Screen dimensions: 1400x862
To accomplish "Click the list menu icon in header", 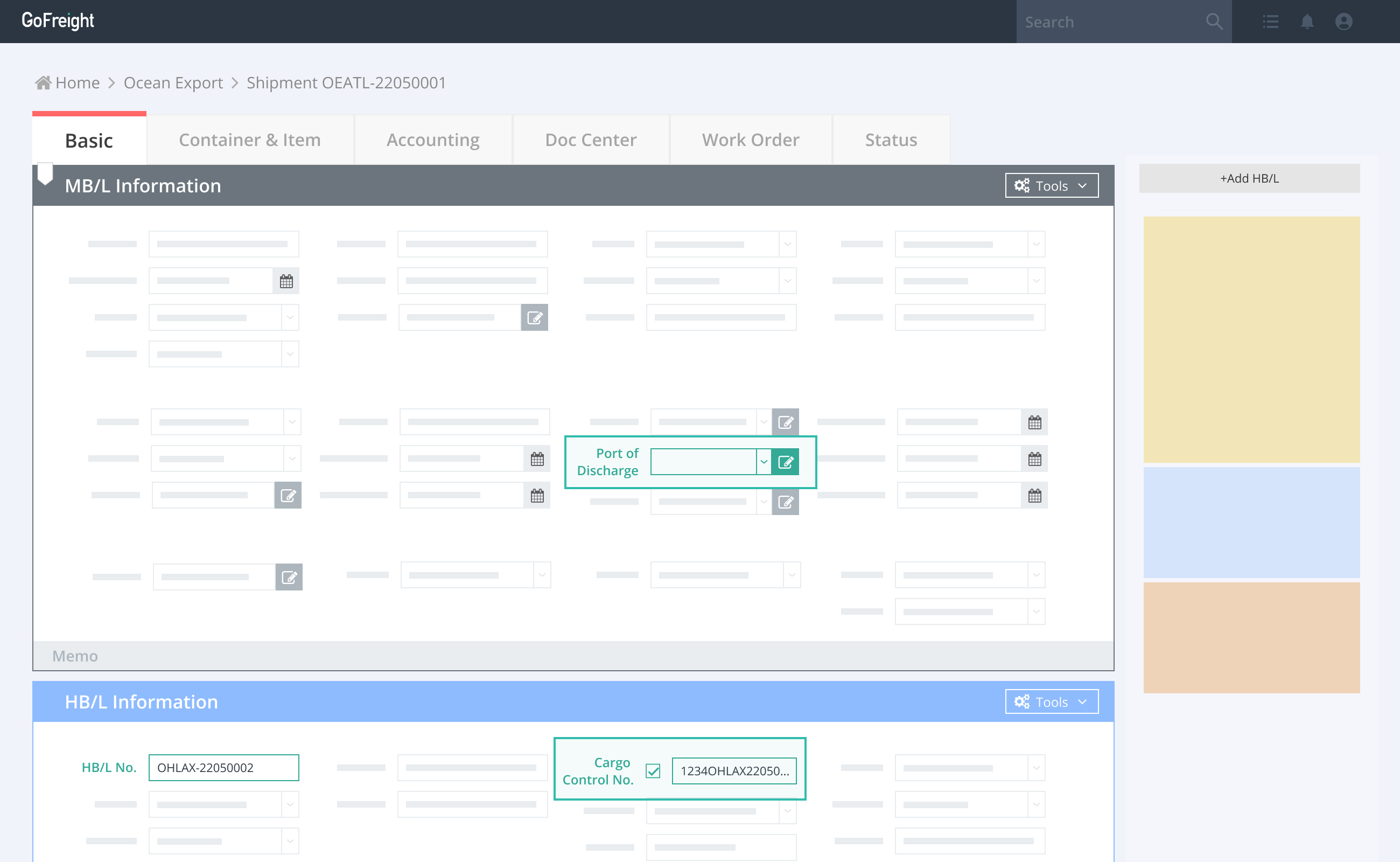I will click(x=1270, y=22).
